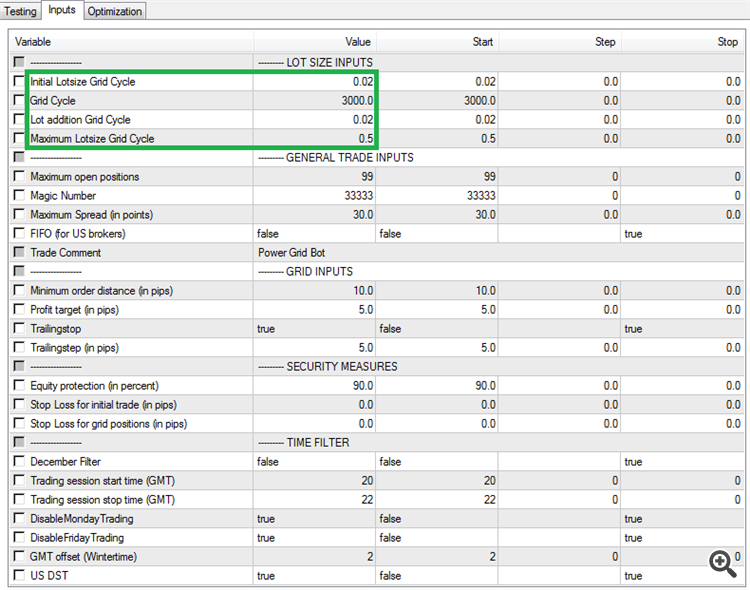Click Trailingstop Stop cell showing true
Screen dimensions: 750x590
(x=683, y=328)
